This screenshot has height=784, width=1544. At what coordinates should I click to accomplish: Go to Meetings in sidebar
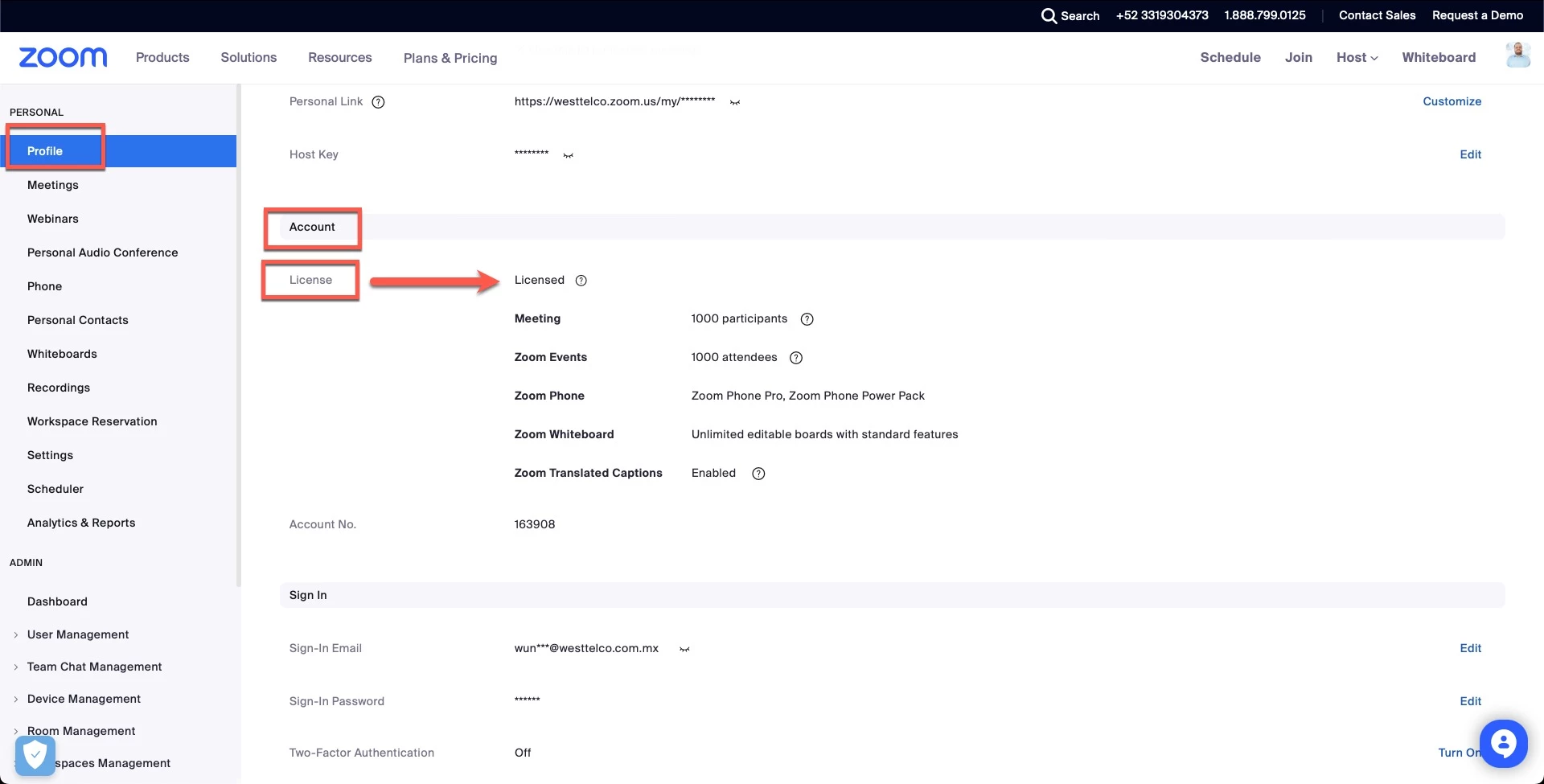coord(53,185)
